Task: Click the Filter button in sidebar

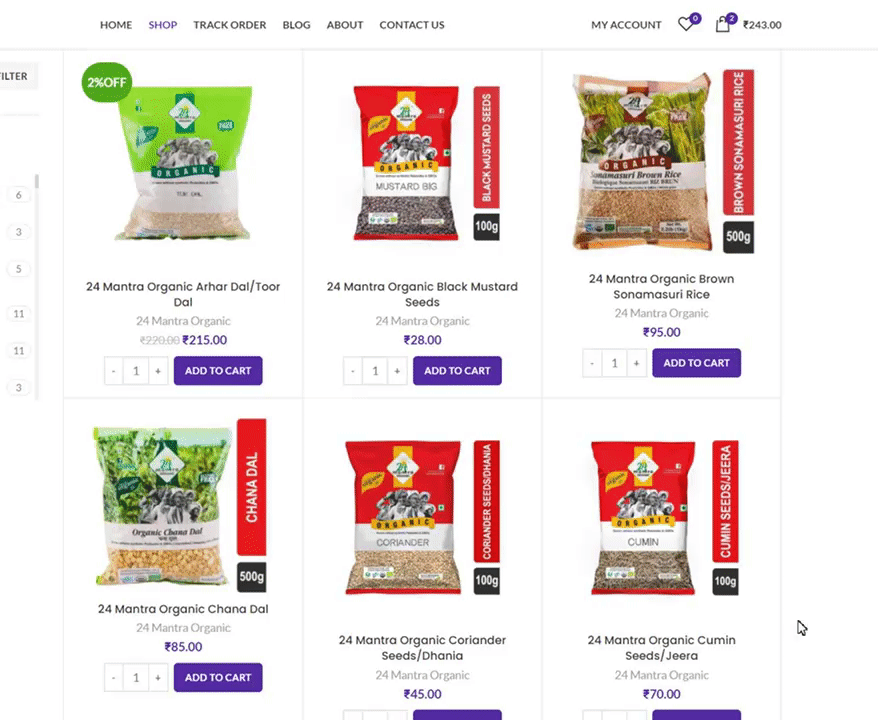Action: point(17,76)
